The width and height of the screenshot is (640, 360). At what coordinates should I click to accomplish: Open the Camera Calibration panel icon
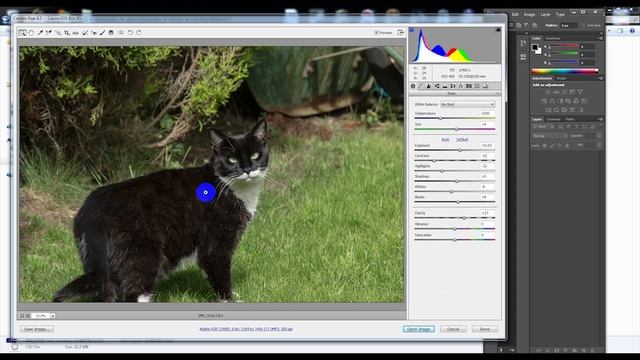[469, 86]
